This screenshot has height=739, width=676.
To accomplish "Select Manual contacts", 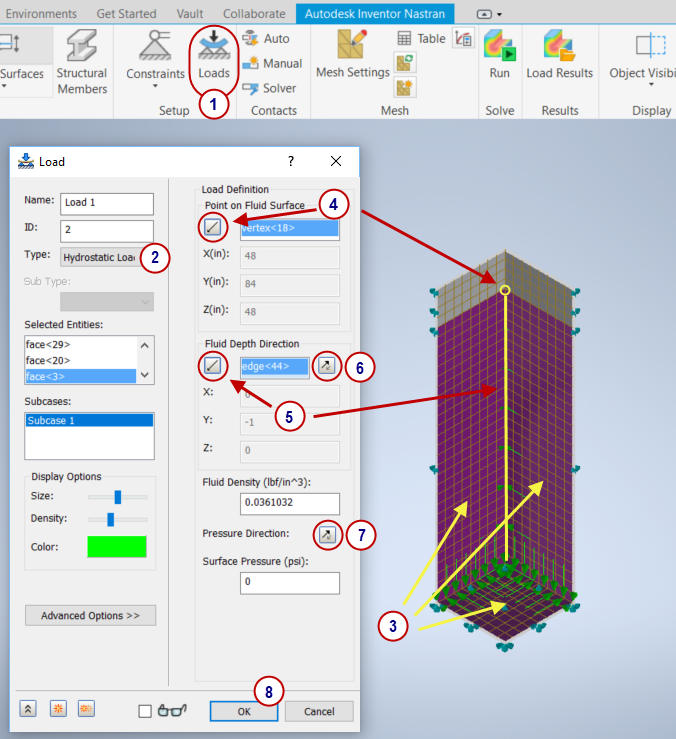I will pos(272,63).
